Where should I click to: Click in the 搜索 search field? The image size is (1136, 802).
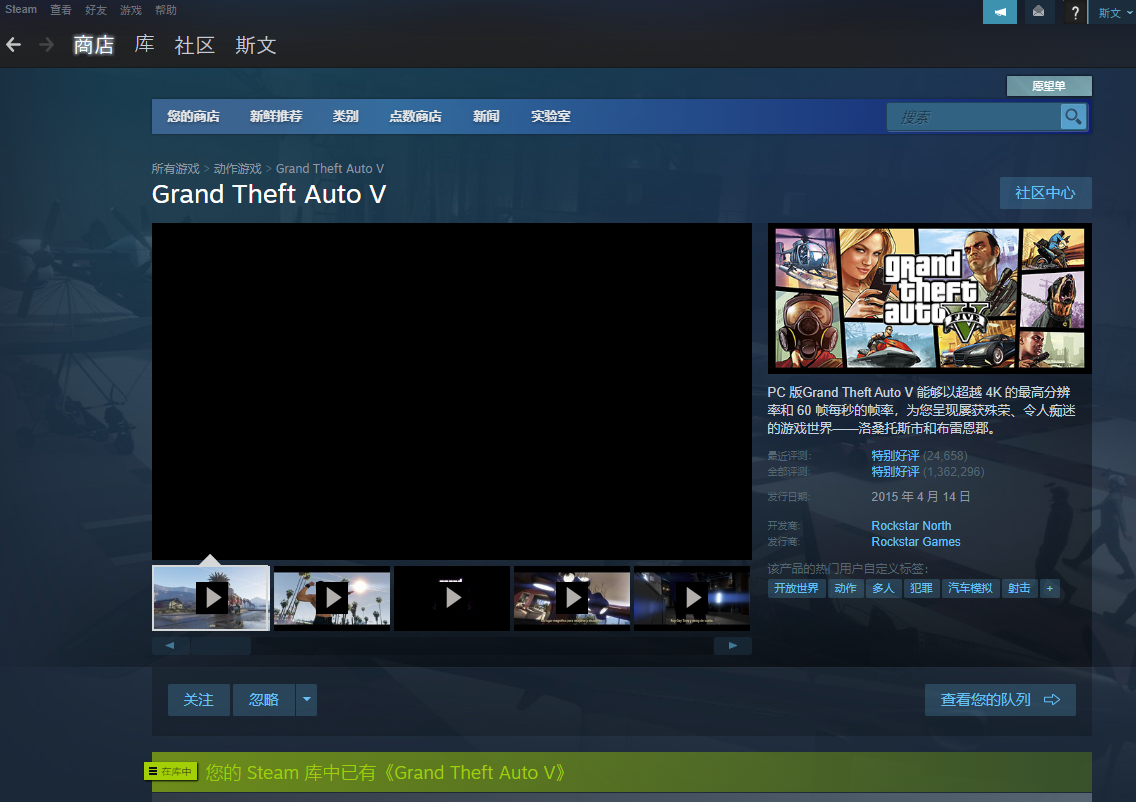pyautogui.click(x=974, y=117)
